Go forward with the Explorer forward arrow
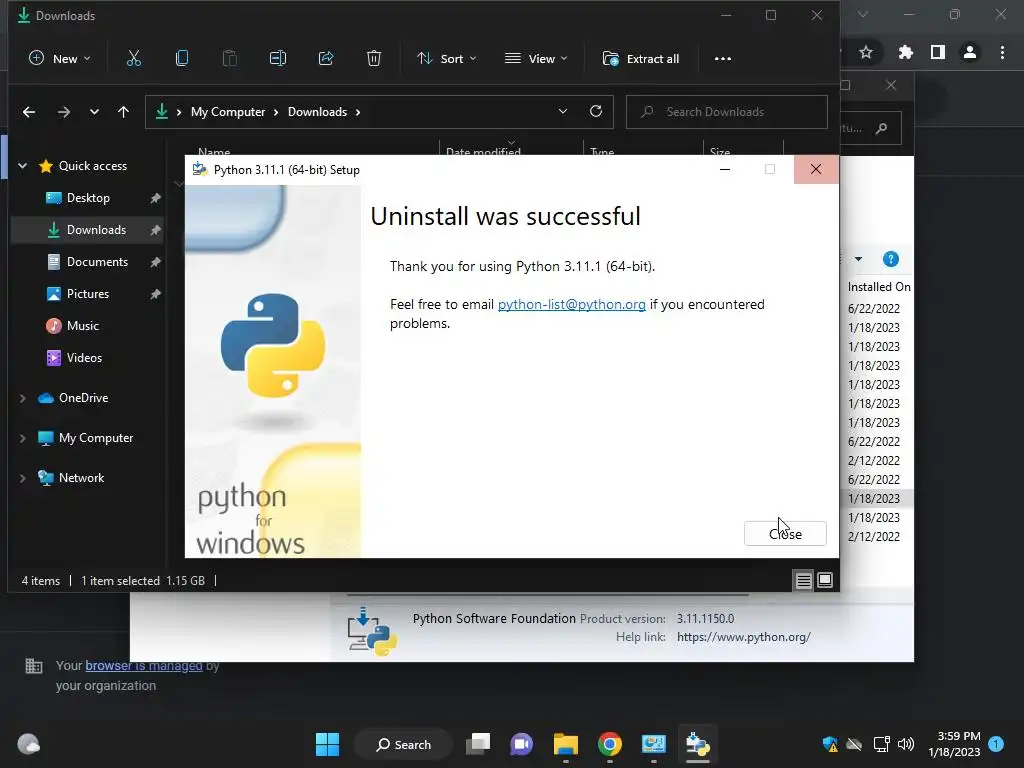1024x768 pixels. [x=63, y=112]
